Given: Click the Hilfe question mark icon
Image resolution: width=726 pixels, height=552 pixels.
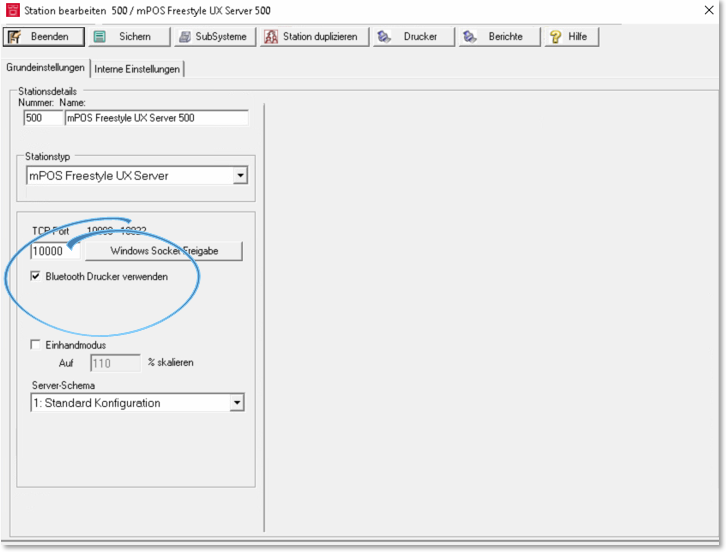Looking at the screenshot, I should (x=556, y=37).
